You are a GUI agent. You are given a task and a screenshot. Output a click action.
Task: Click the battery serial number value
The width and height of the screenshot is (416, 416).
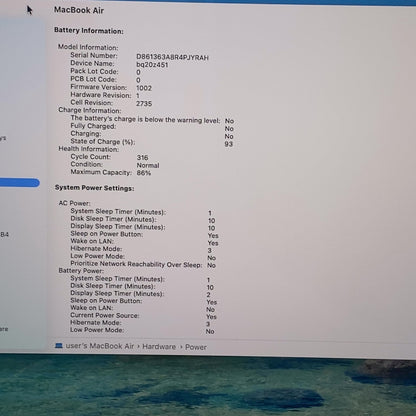(x=172, y=57)
